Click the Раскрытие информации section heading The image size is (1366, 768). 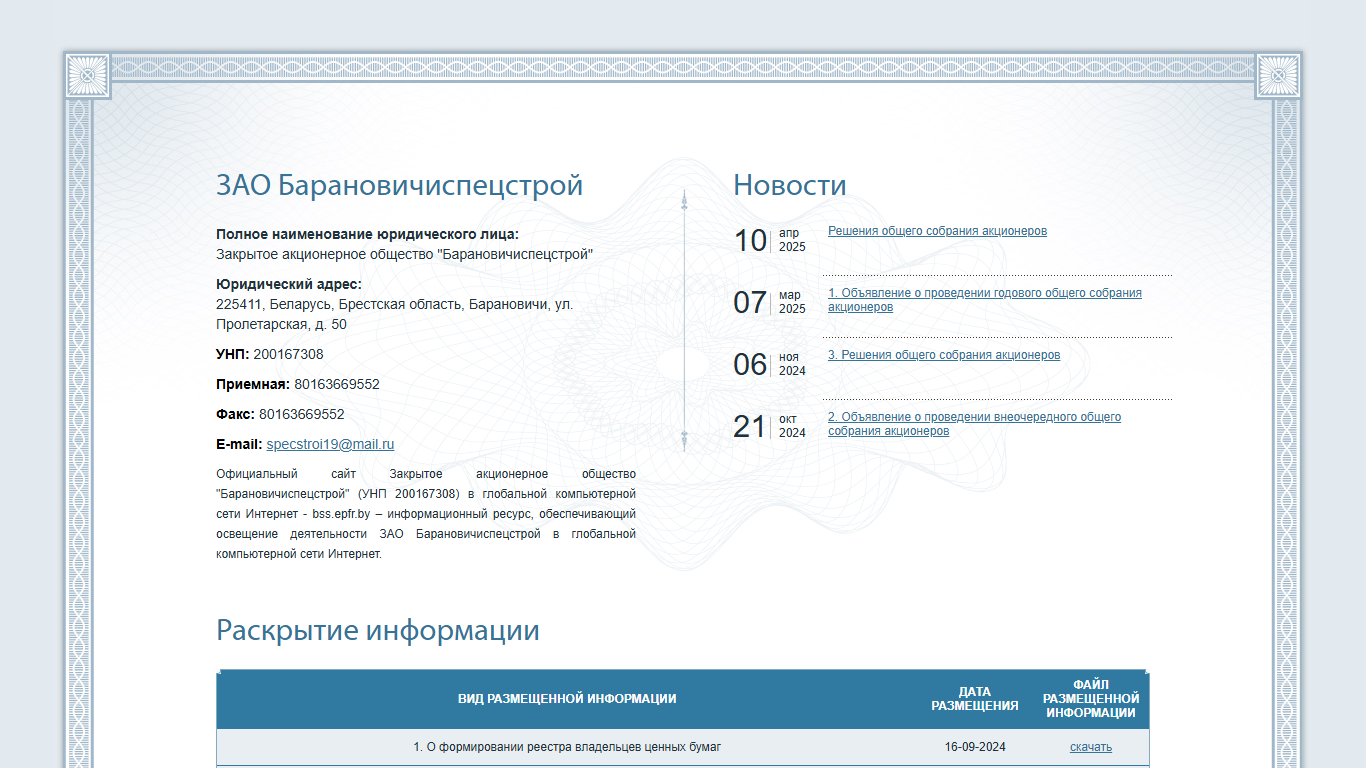coord(378,630)
